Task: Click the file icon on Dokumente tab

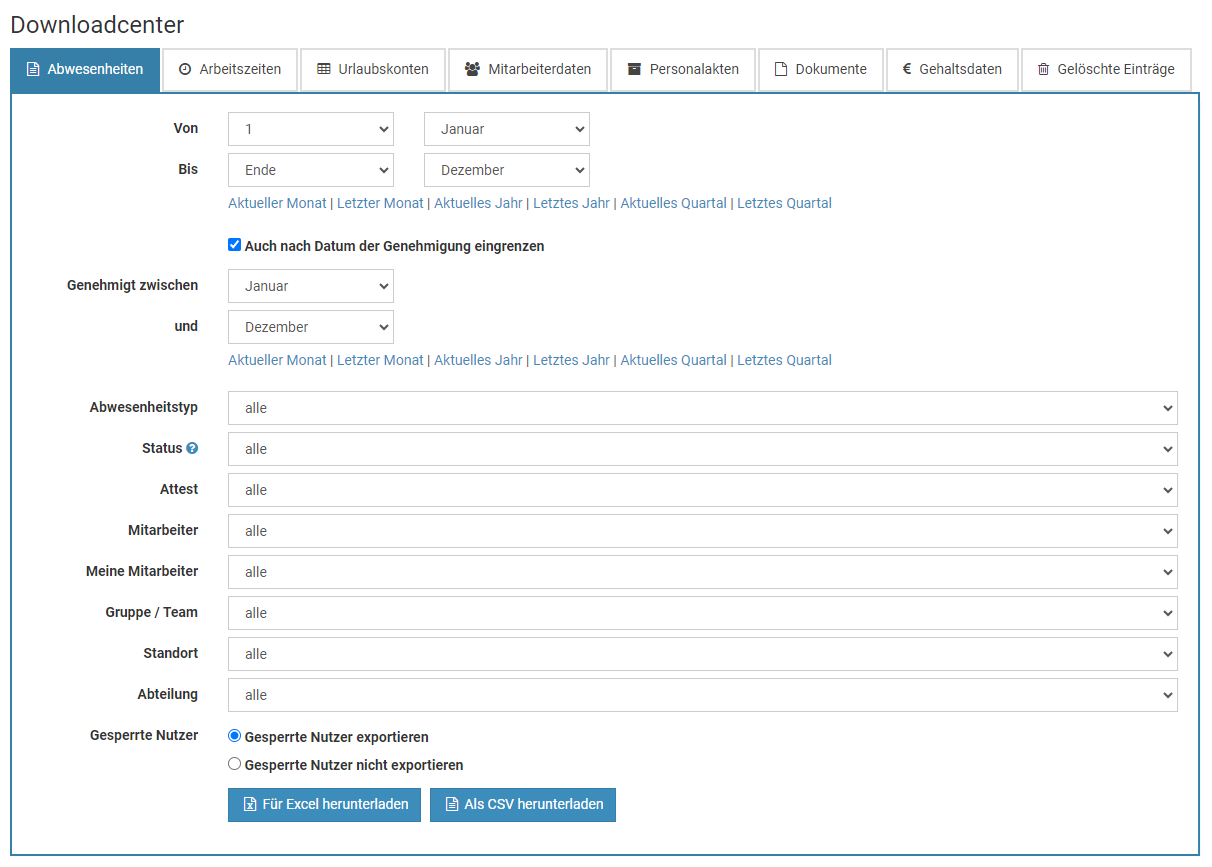Action: click(781, 70)
